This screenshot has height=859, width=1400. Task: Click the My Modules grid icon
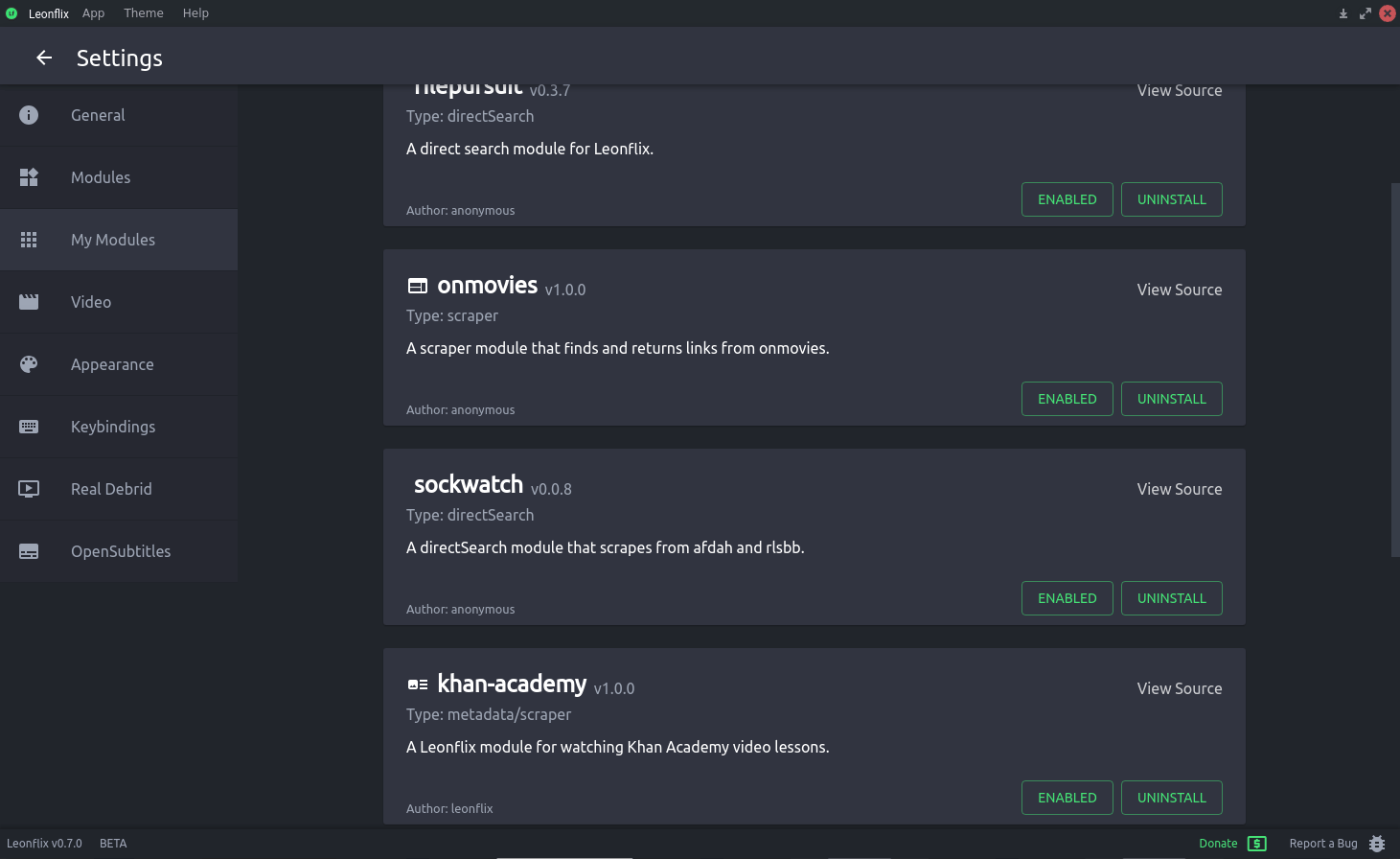29,240
